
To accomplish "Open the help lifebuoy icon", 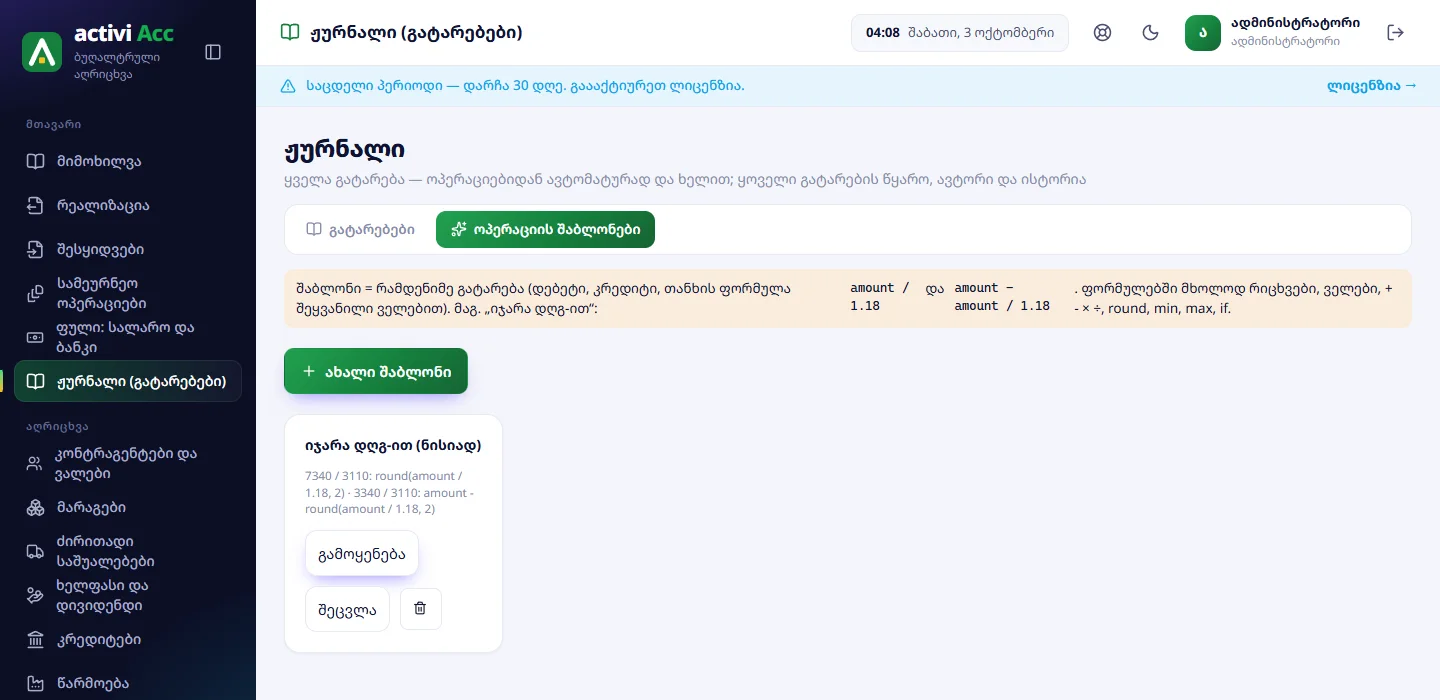I will pos(1103,33).
